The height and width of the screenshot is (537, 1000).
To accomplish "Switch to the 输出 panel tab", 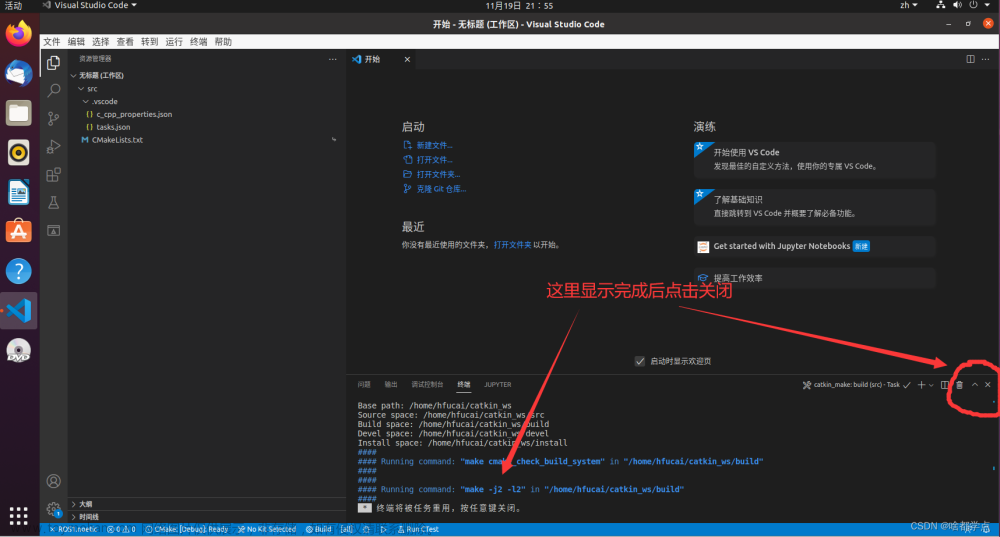I will click(391, 385).
